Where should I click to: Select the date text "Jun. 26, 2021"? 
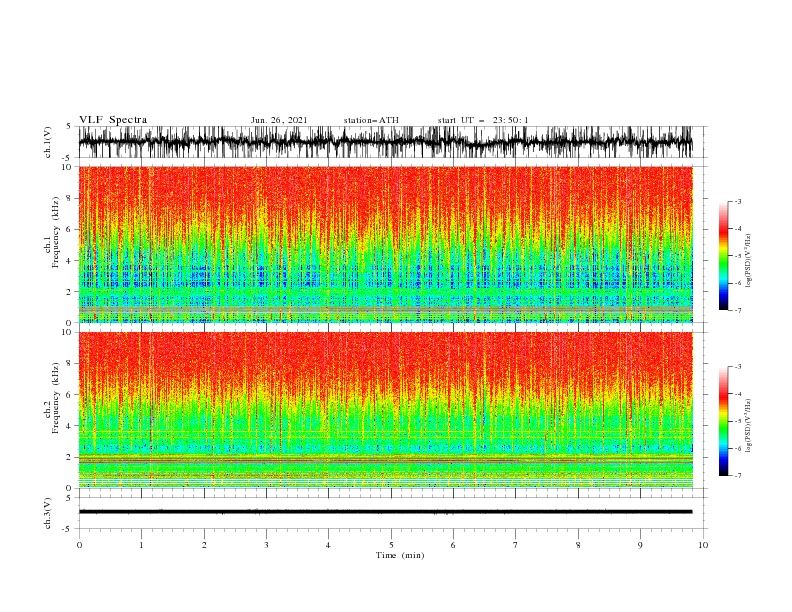[x=279, y=120]
